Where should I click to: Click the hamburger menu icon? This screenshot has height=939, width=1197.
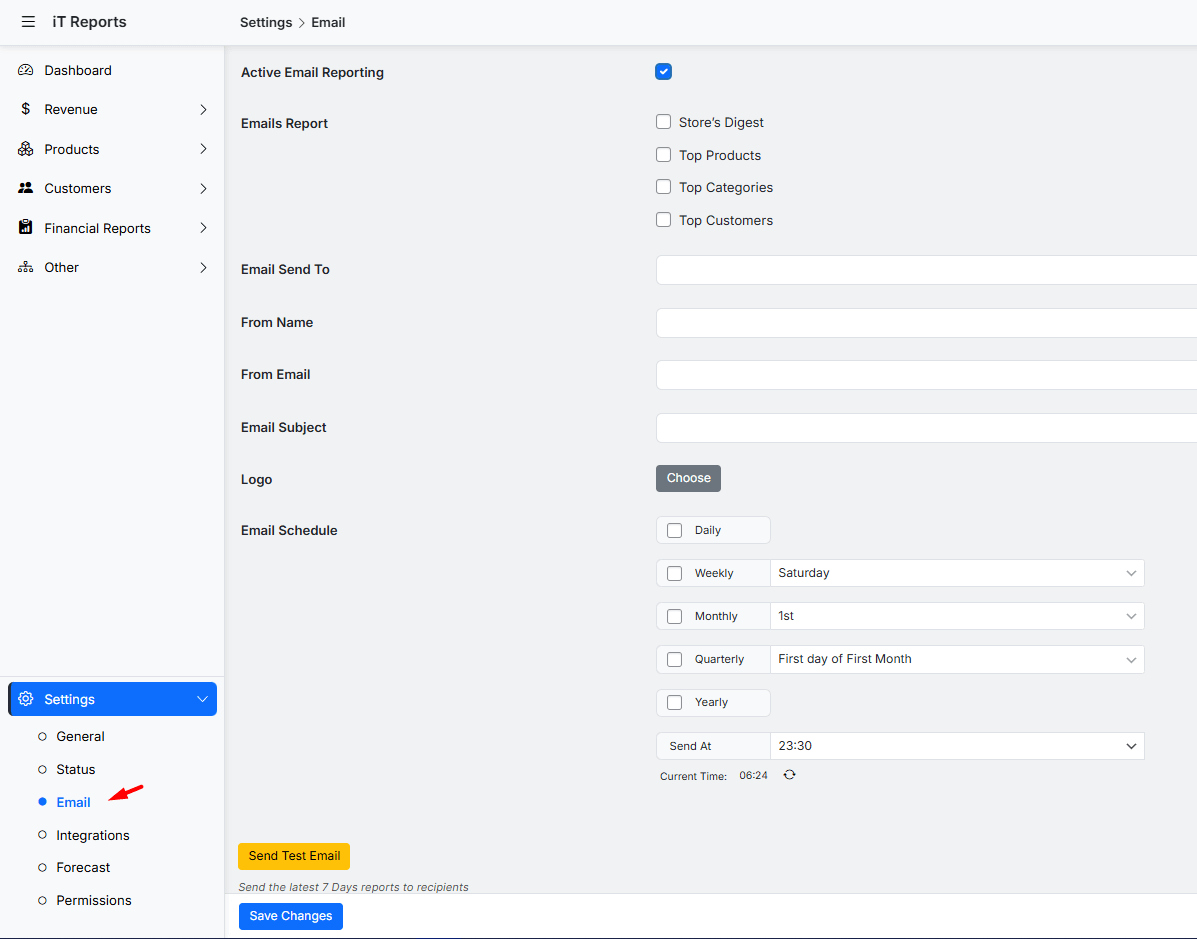(x=28, y=22)
